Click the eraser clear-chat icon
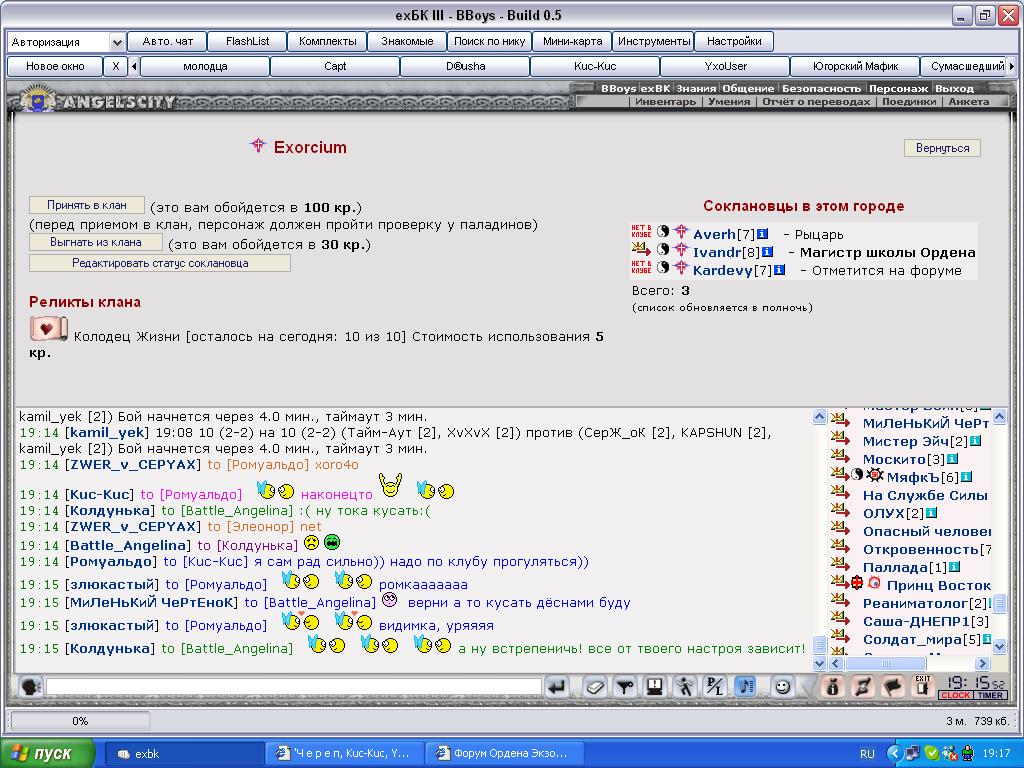 (594, 687)
